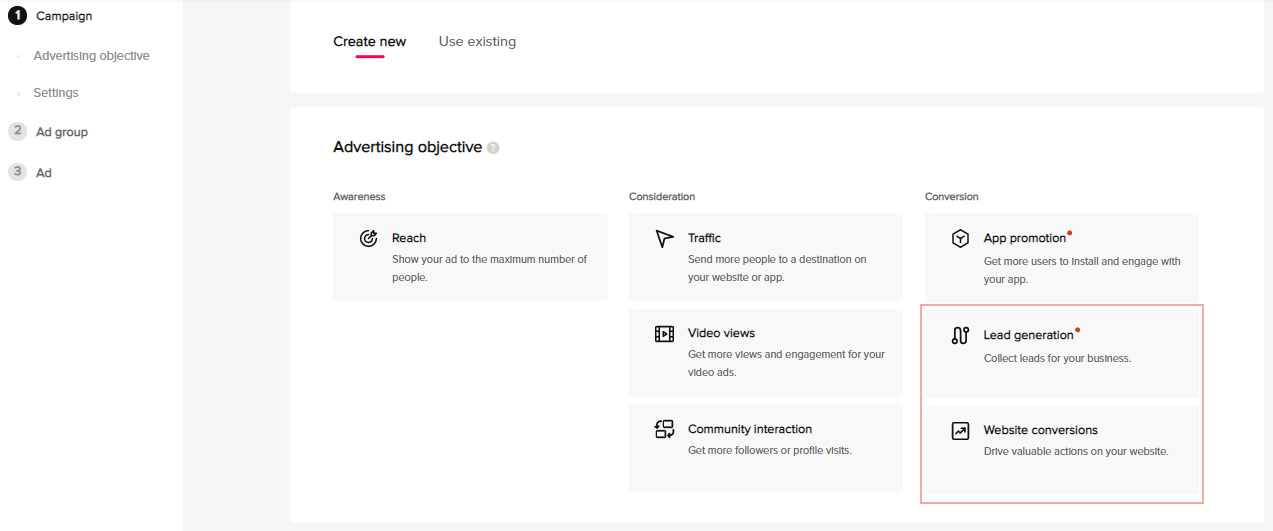The image size is (1273, 531).
Task: Open Settings in the sidebar
Action: 56,93
